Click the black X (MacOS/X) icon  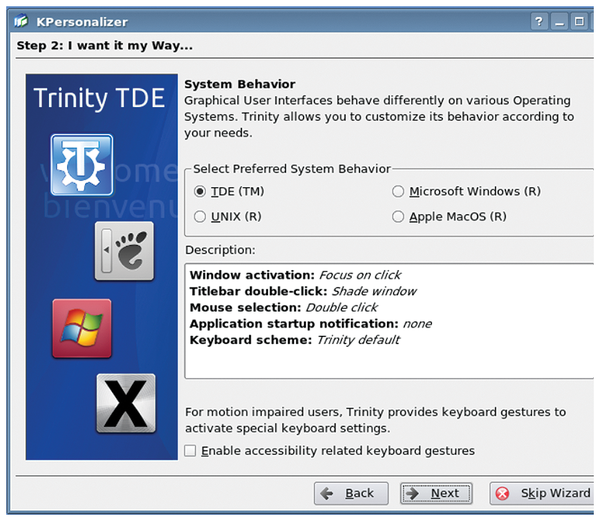tap(126, 403)
